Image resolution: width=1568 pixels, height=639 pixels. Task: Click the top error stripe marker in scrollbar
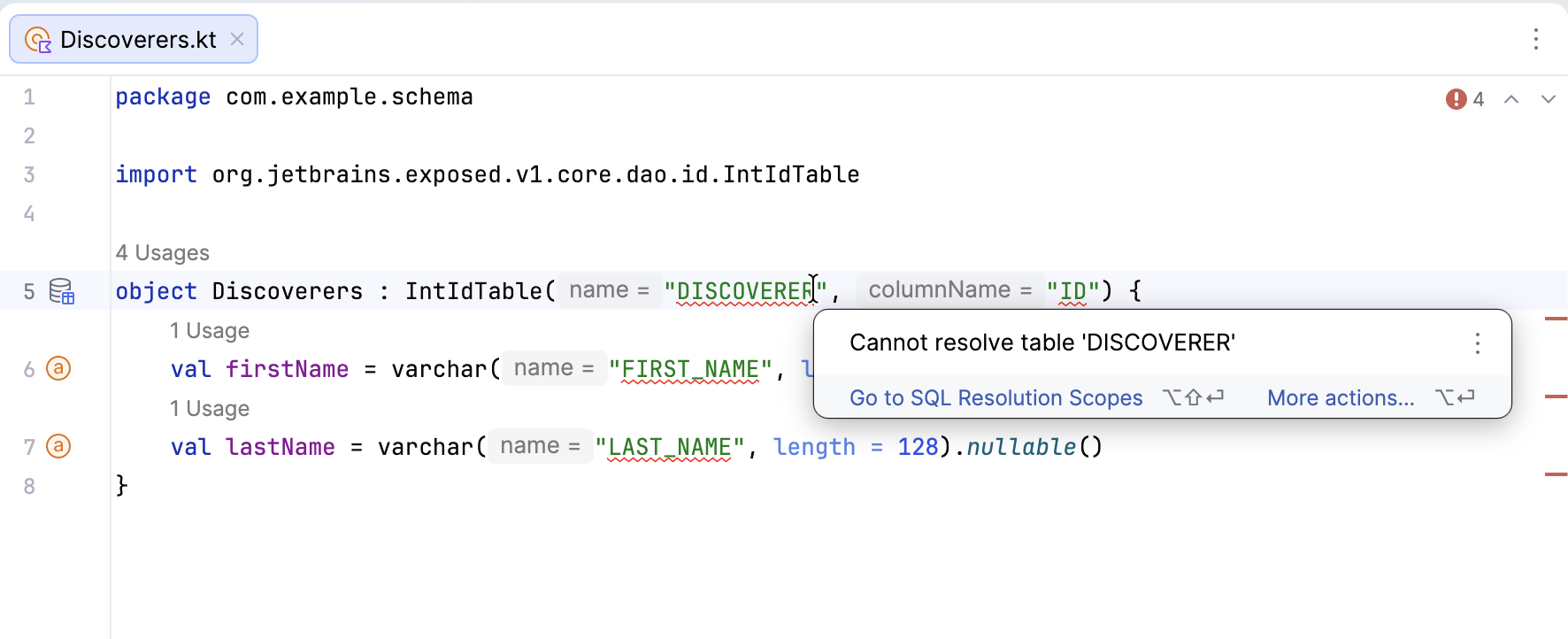[1556, 319]
